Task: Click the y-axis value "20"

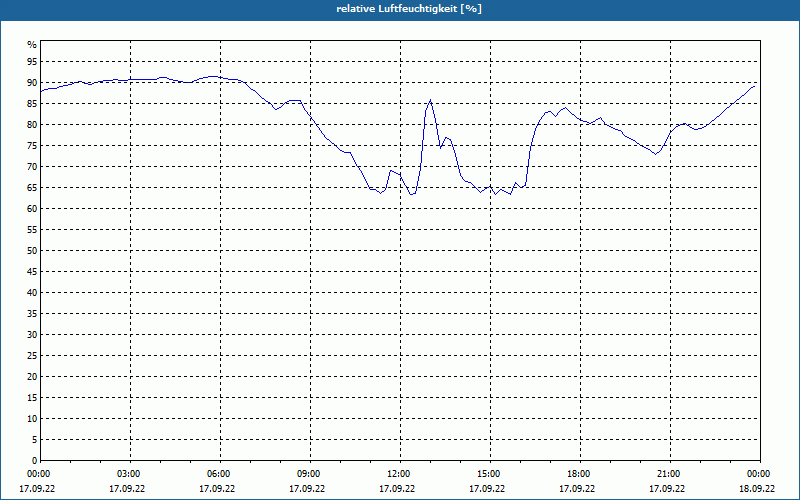Action: [x=32, y=377]
